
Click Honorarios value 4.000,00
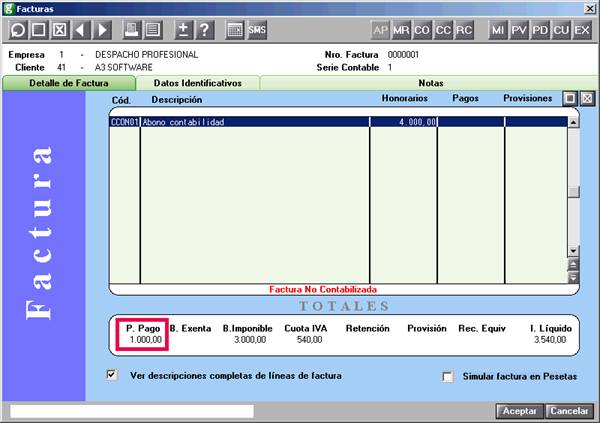[x=417, y=122]
